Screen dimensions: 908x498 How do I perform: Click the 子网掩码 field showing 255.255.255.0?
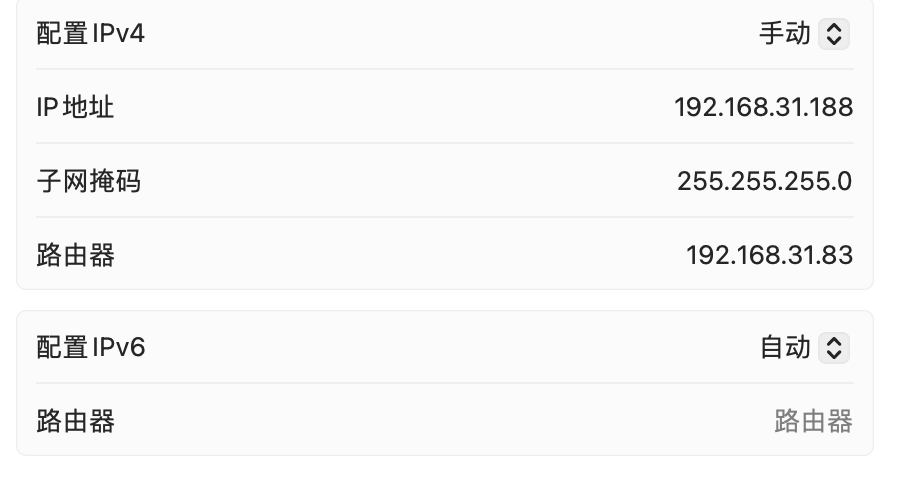coord(764,181)
